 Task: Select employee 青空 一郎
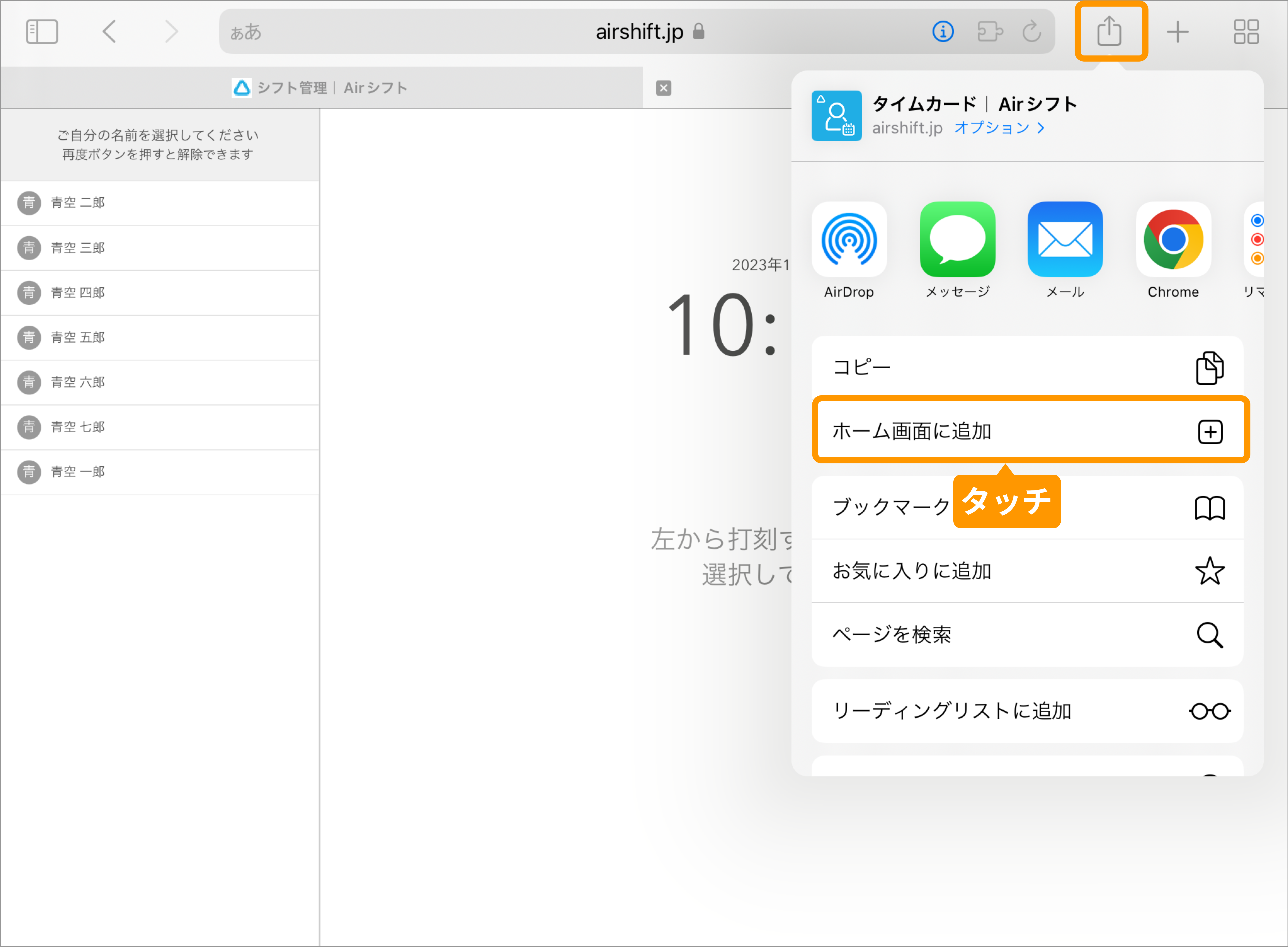tap(160, 472)
